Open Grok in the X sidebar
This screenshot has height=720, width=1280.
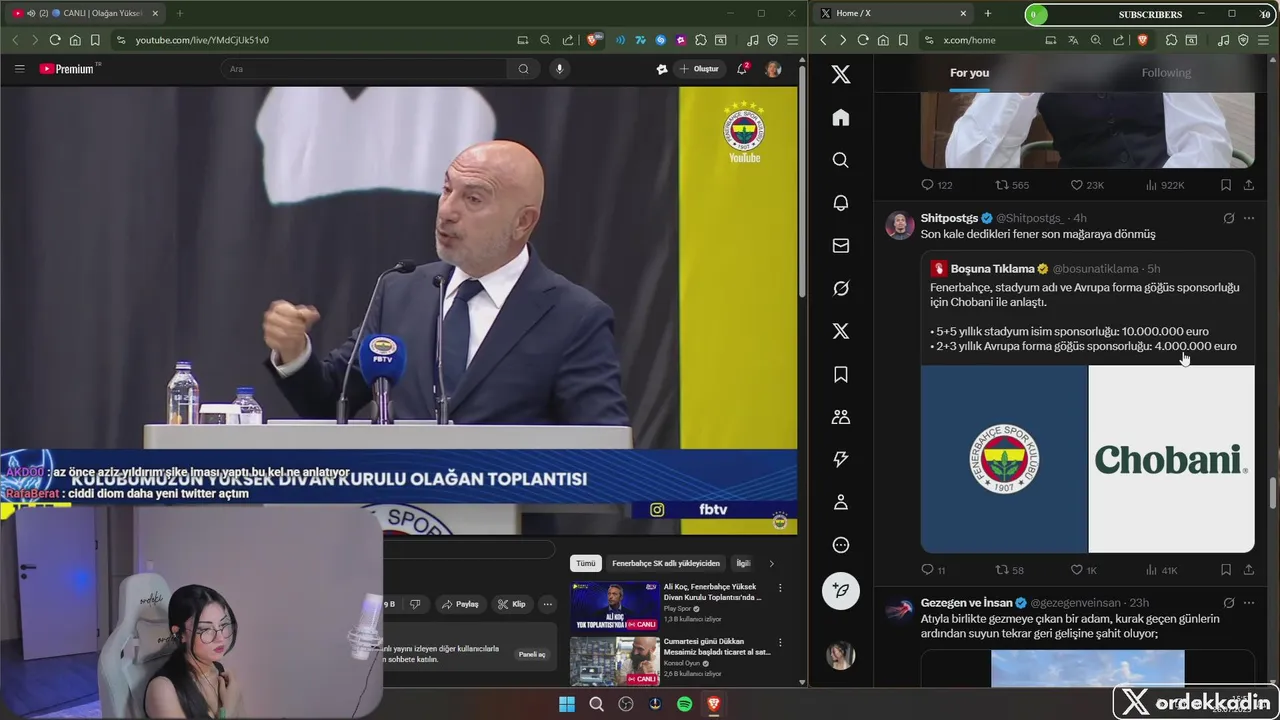click(x=841, y=288)
